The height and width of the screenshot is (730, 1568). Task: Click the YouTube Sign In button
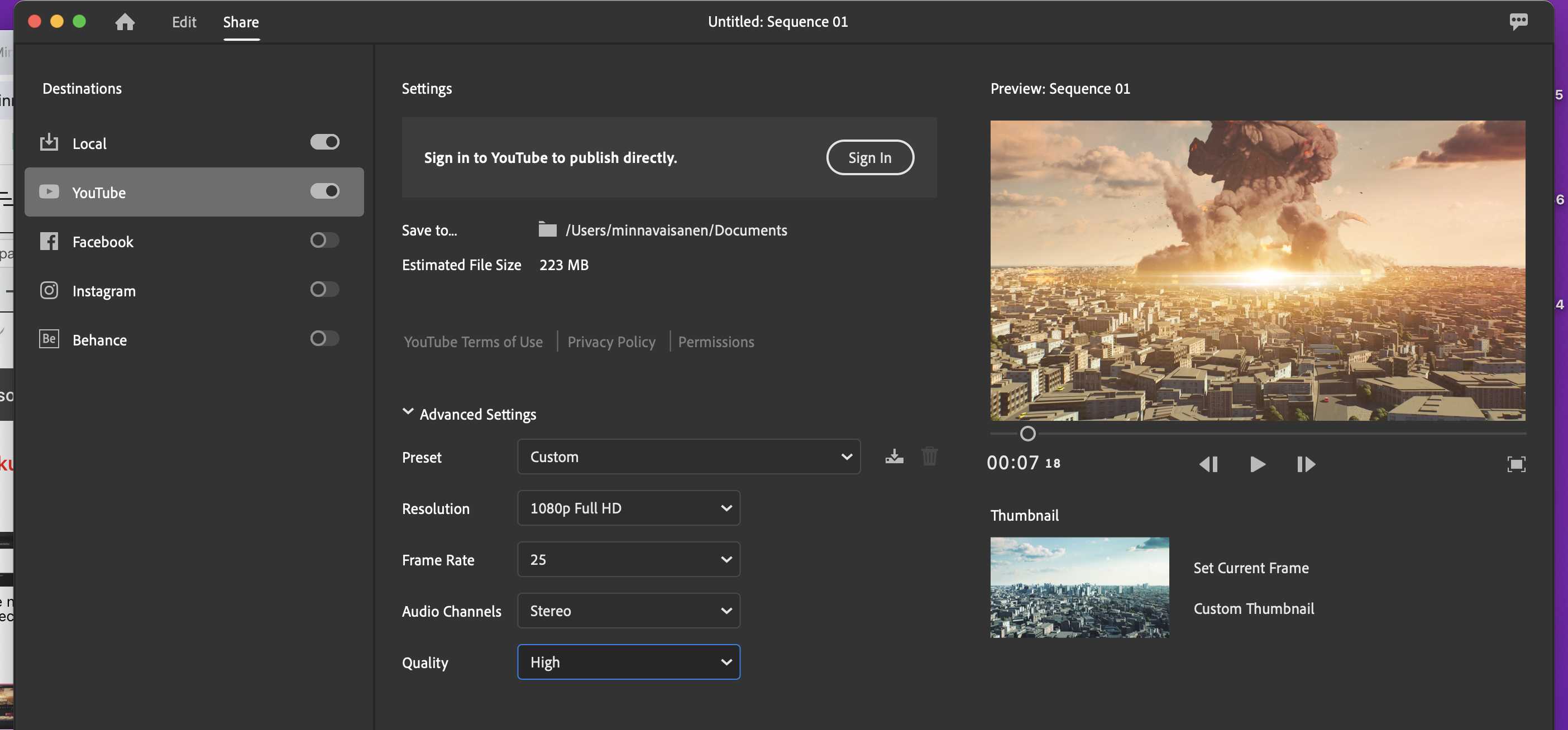870,157
